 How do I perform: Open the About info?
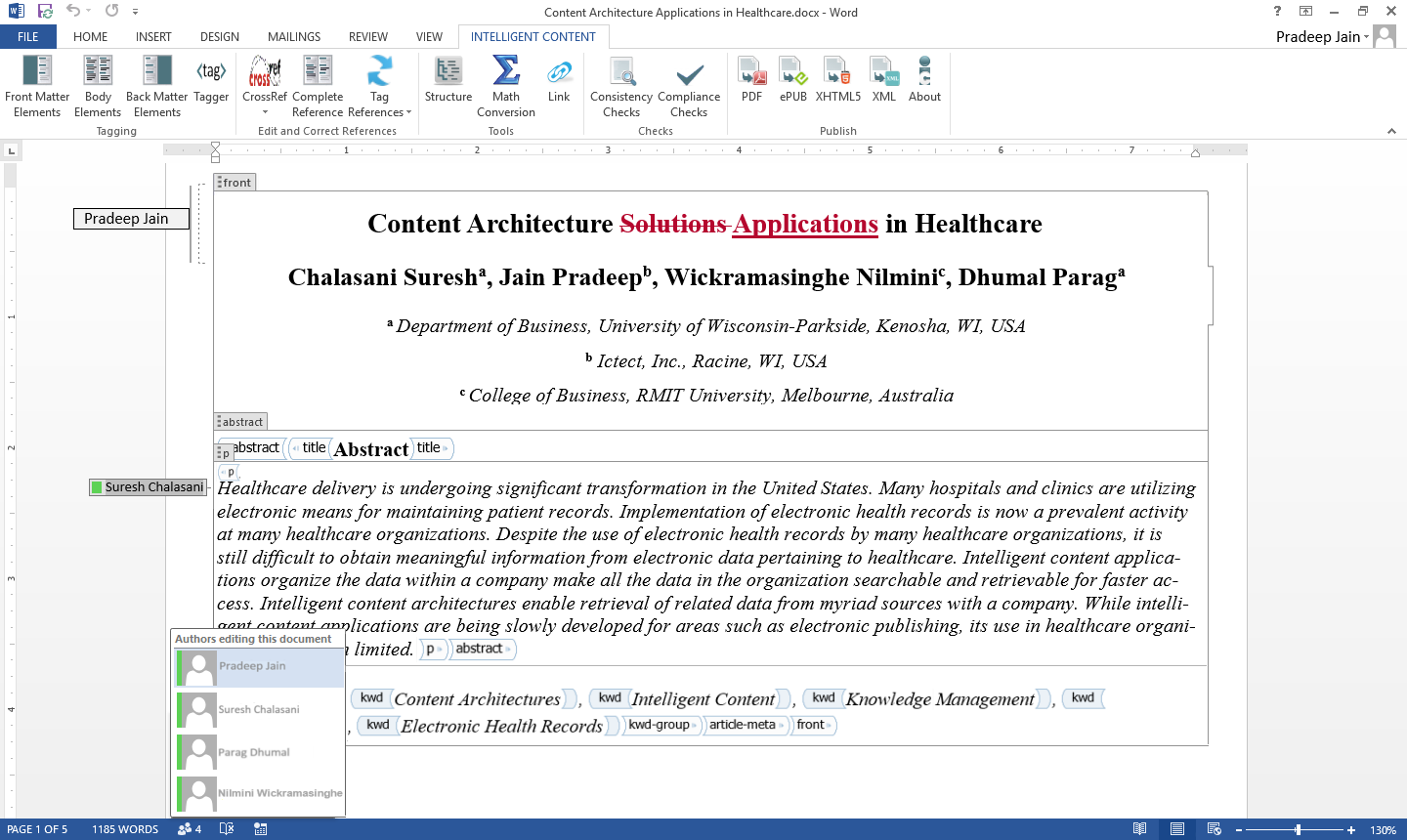coord(924,80)
